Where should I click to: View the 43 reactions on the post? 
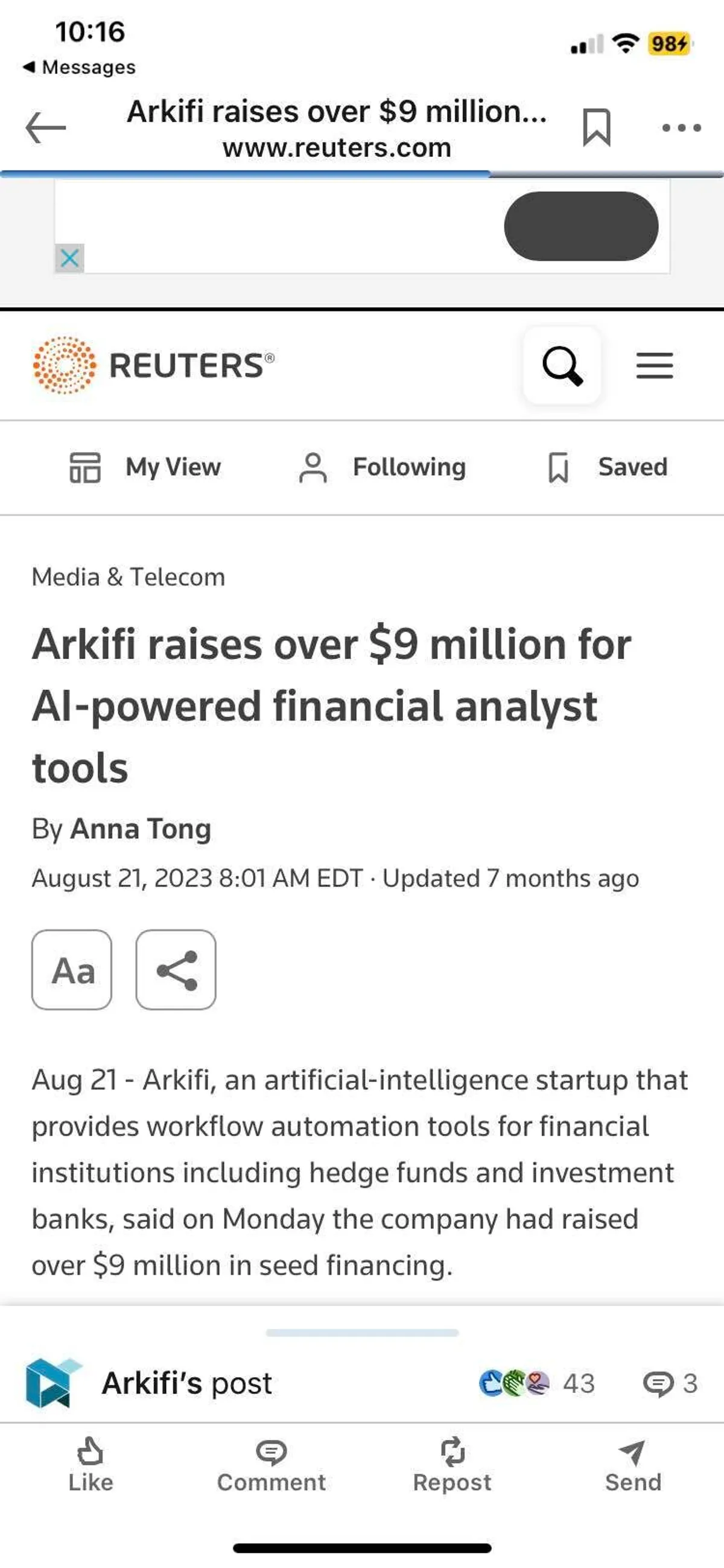tap(536, 1383)
